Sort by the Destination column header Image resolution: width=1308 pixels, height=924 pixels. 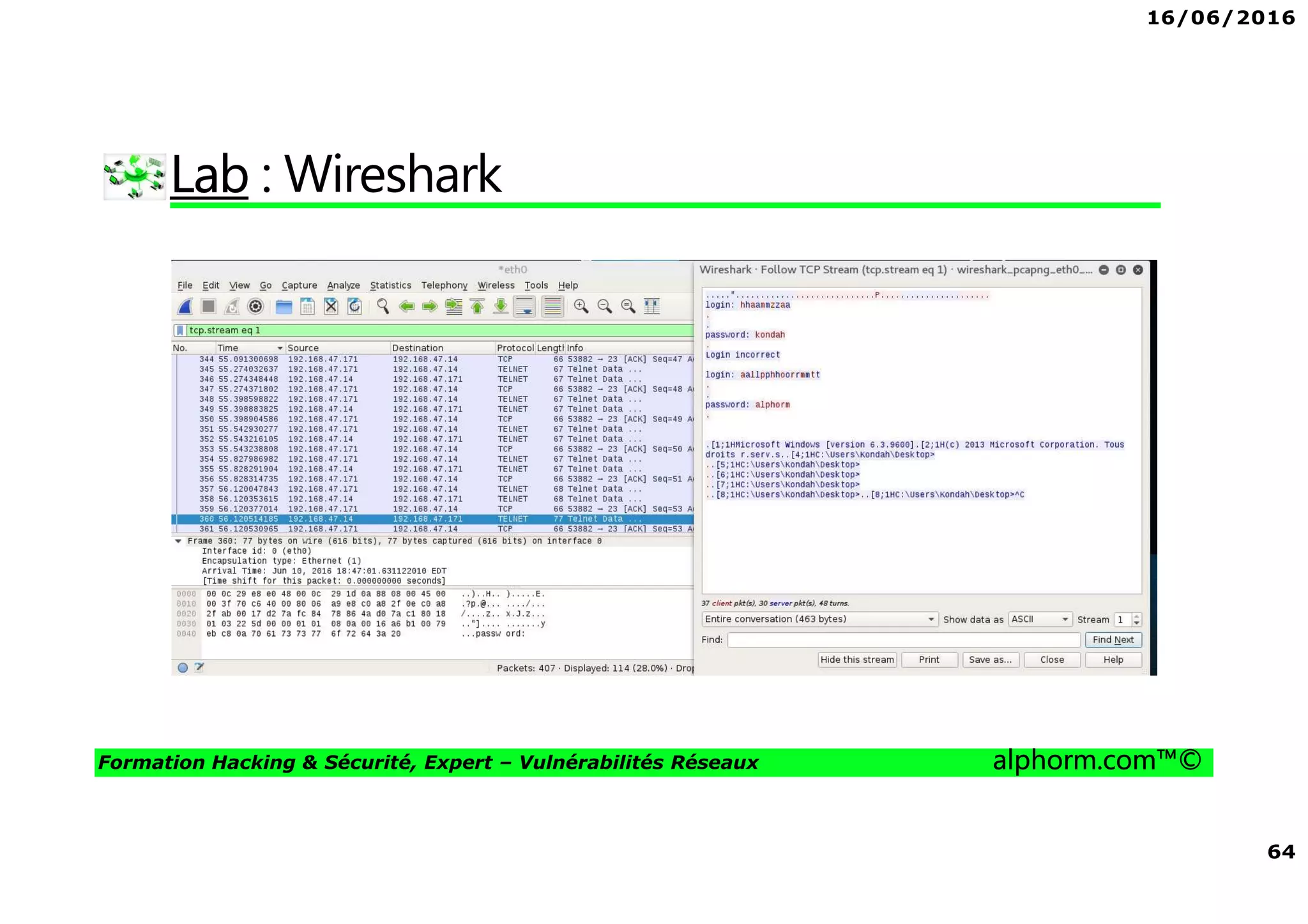(443, 348)
